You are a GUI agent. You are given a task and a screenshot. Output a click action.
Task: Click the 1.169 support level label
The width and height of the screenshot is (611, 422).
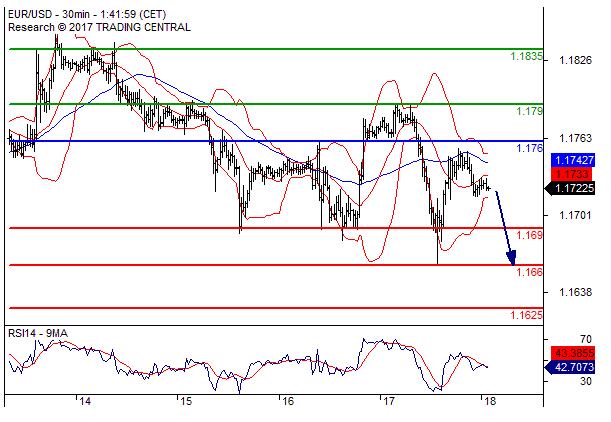coord(530,235)
